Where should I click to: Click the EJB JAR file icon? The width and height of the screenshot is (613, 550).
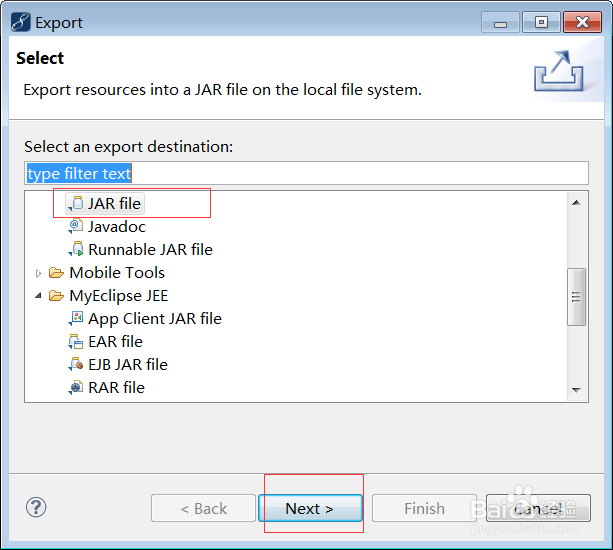tap(76, 365)
